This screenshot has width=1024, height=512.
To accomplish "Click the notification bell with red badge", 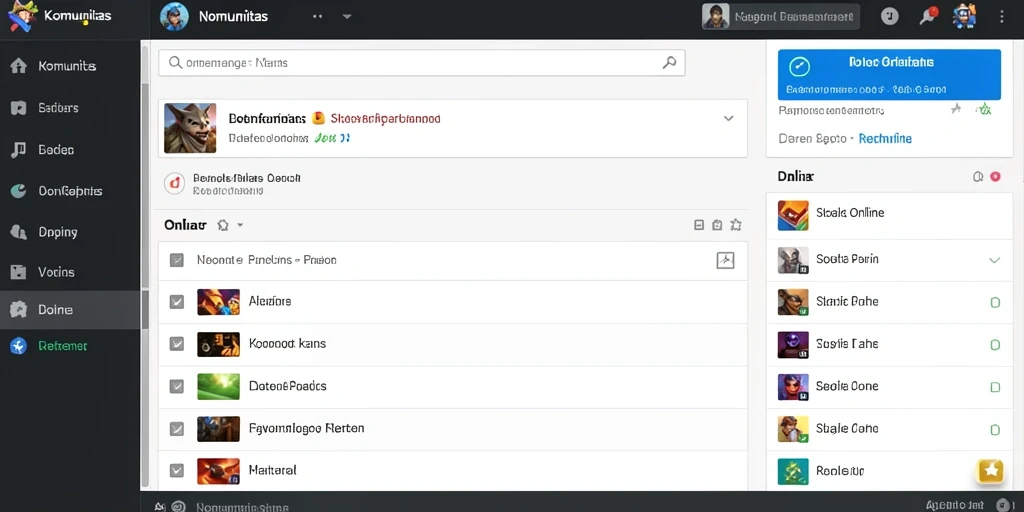I will pos(928,16).
